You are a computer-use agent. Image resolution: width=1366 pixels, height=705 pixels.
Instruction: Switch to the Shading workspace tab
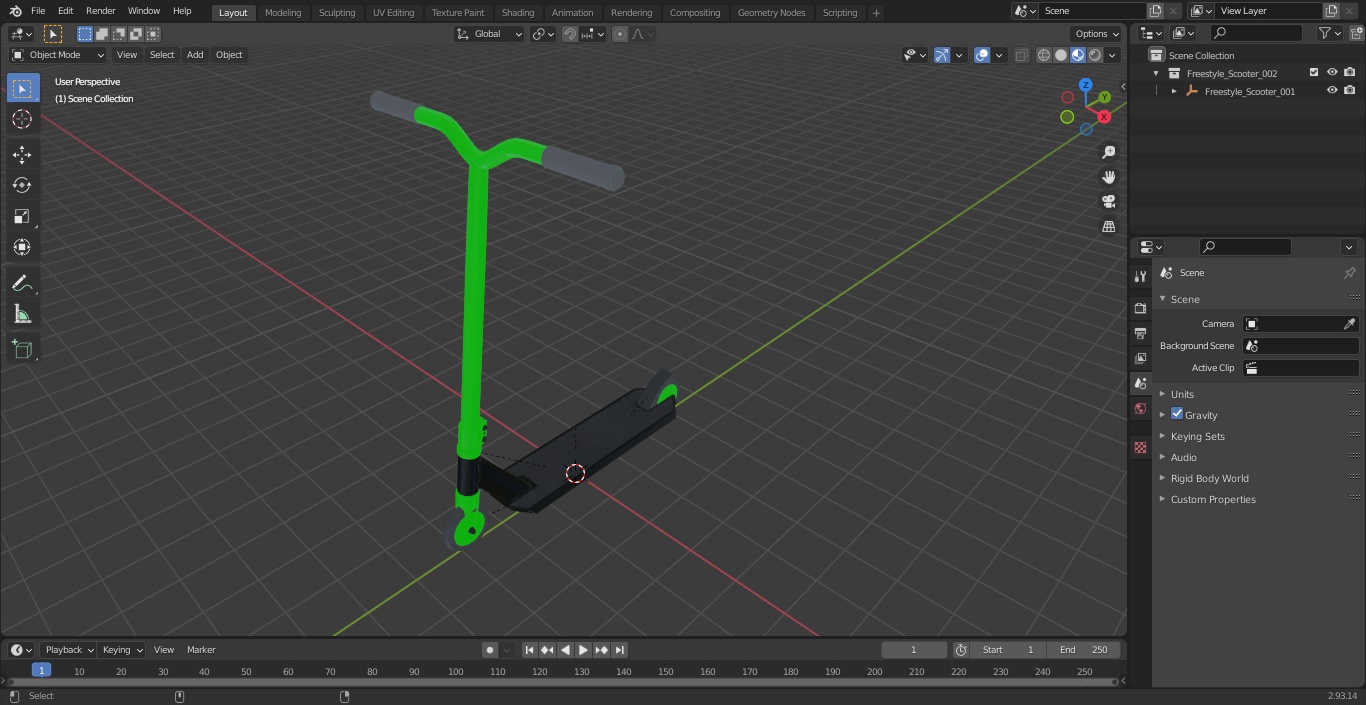(x=518, y=12)
